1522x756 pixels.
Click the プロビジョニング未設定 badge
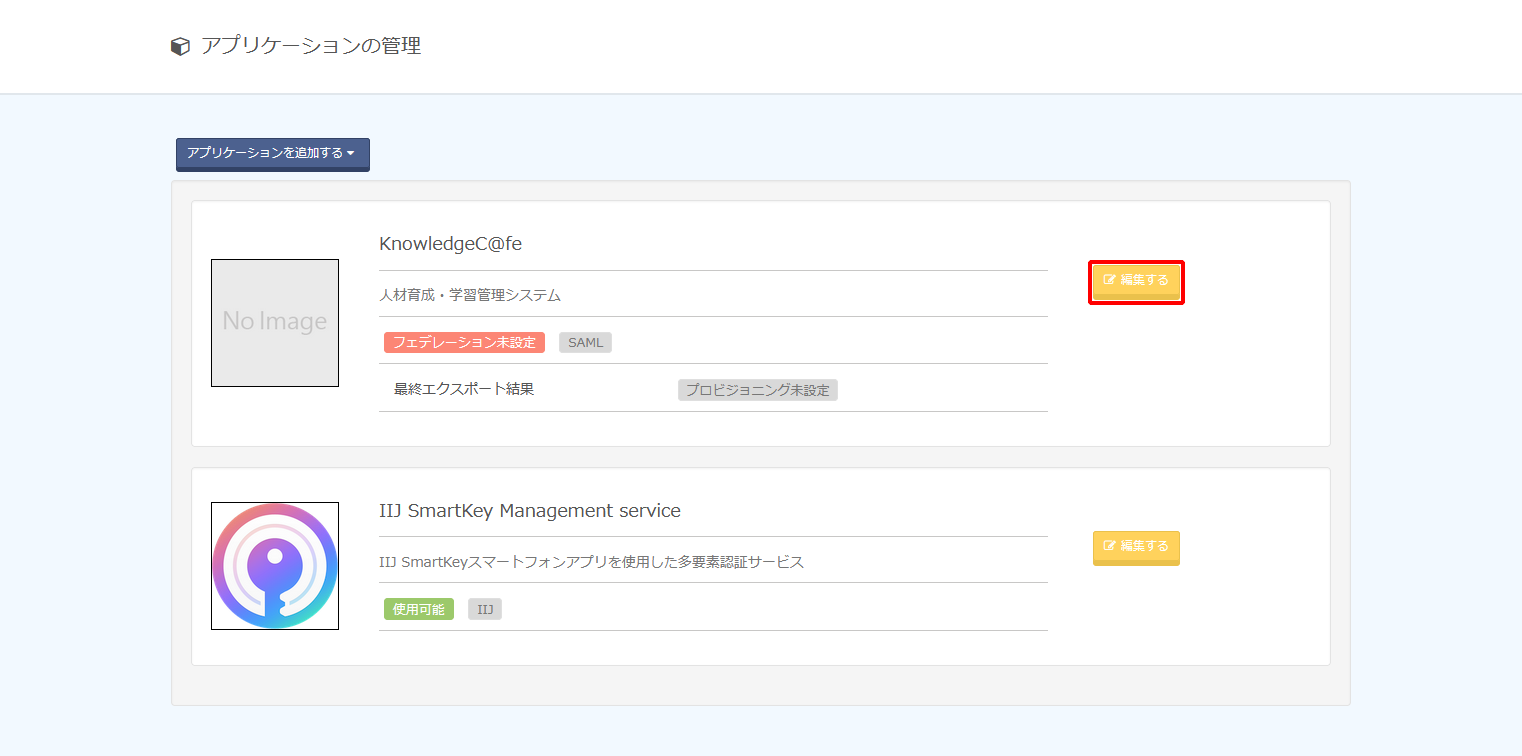click(x=757, y=390)
